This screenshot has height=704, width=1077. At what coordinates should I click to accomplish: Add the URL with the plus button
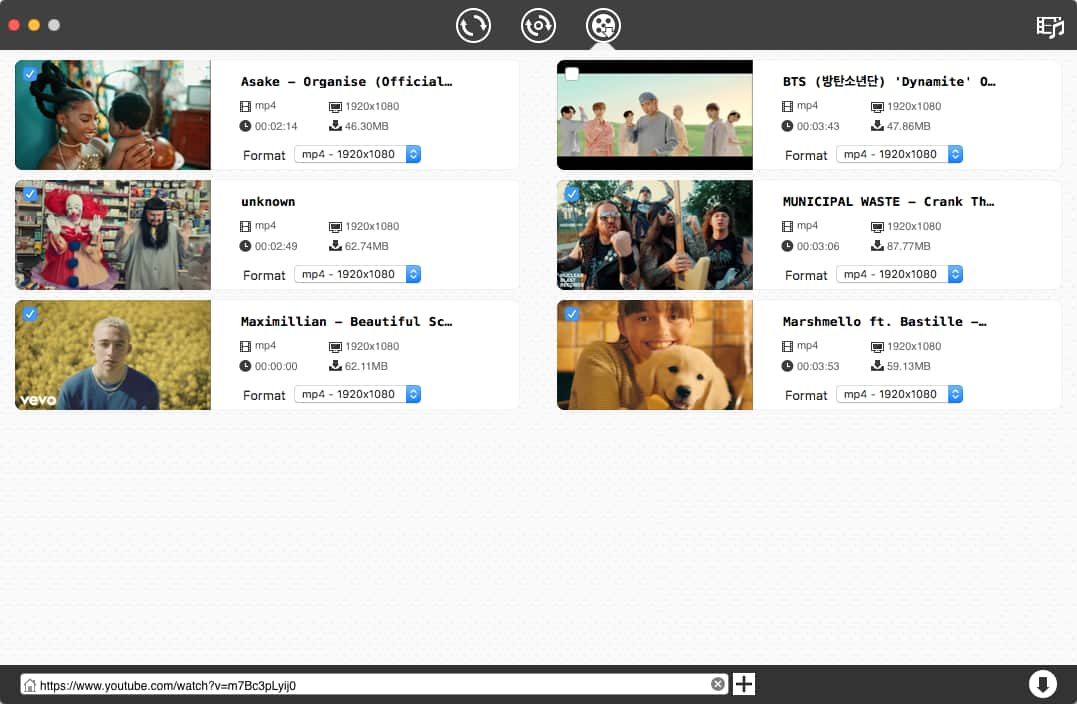pos(744,684)
